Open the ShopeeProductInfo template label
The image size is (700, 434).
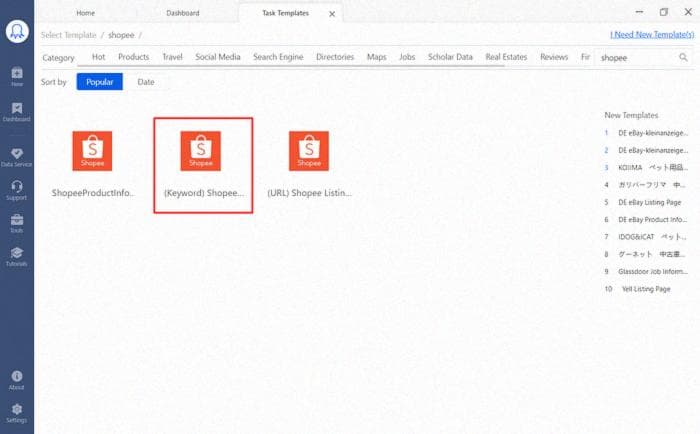(93, 193)
